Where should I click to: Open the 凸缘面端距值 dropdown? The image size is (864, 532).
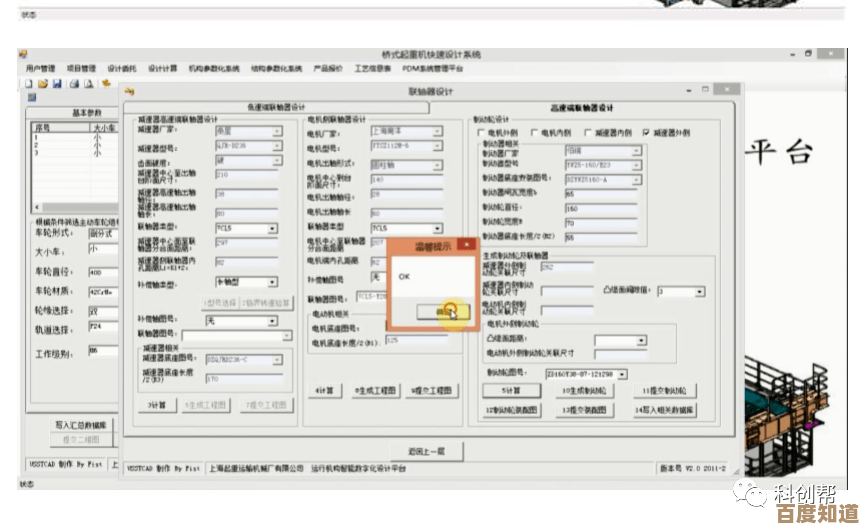[x=699, y=292]
